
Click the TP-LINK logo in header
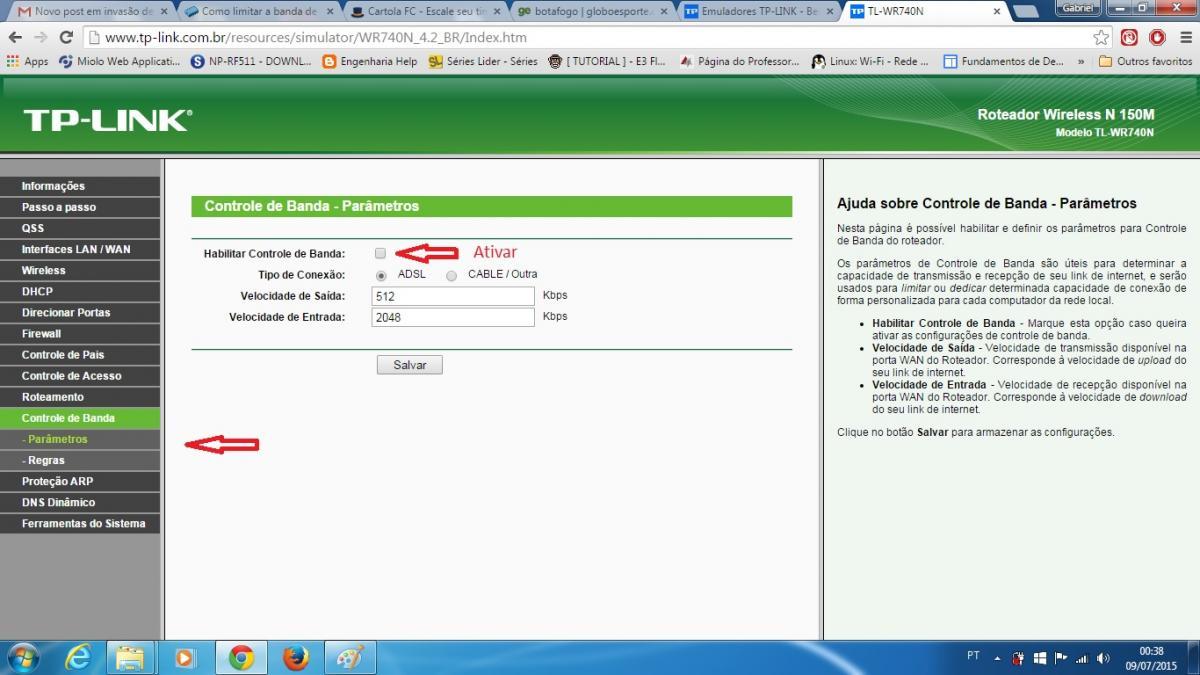[107, 121]
